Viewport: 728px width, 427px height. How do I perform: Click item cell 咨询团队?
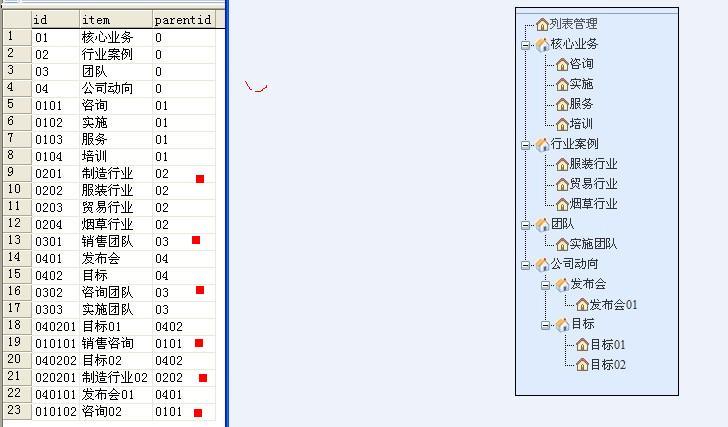coord(116,292)
